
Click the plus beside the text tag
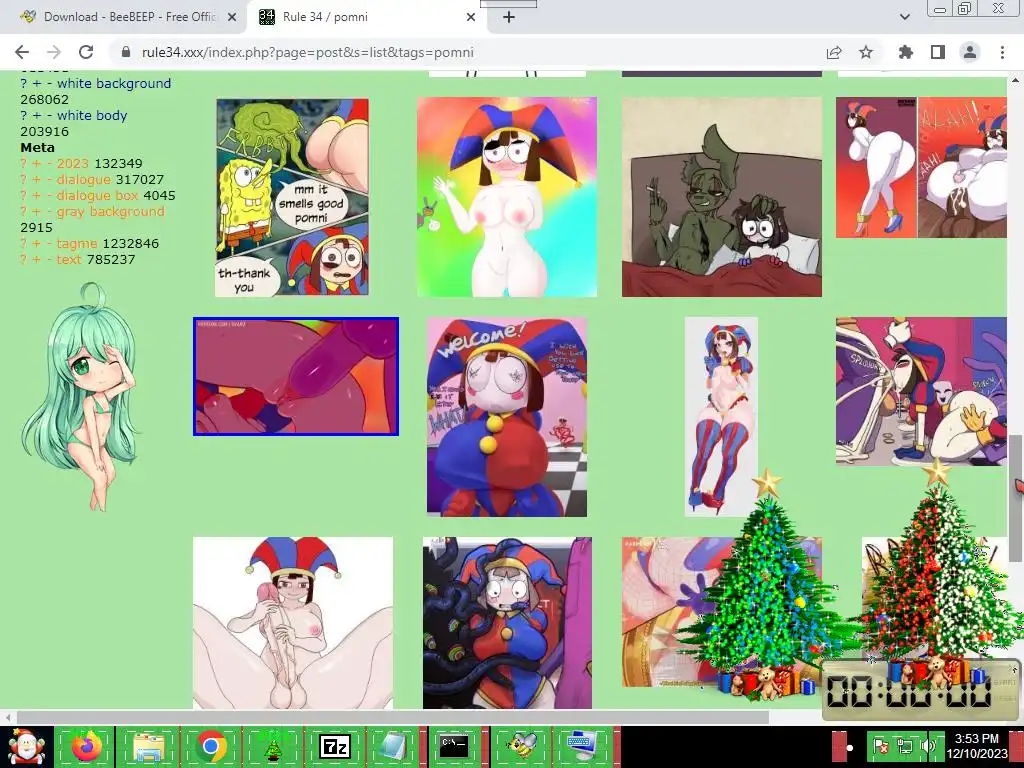coord(37,259)
